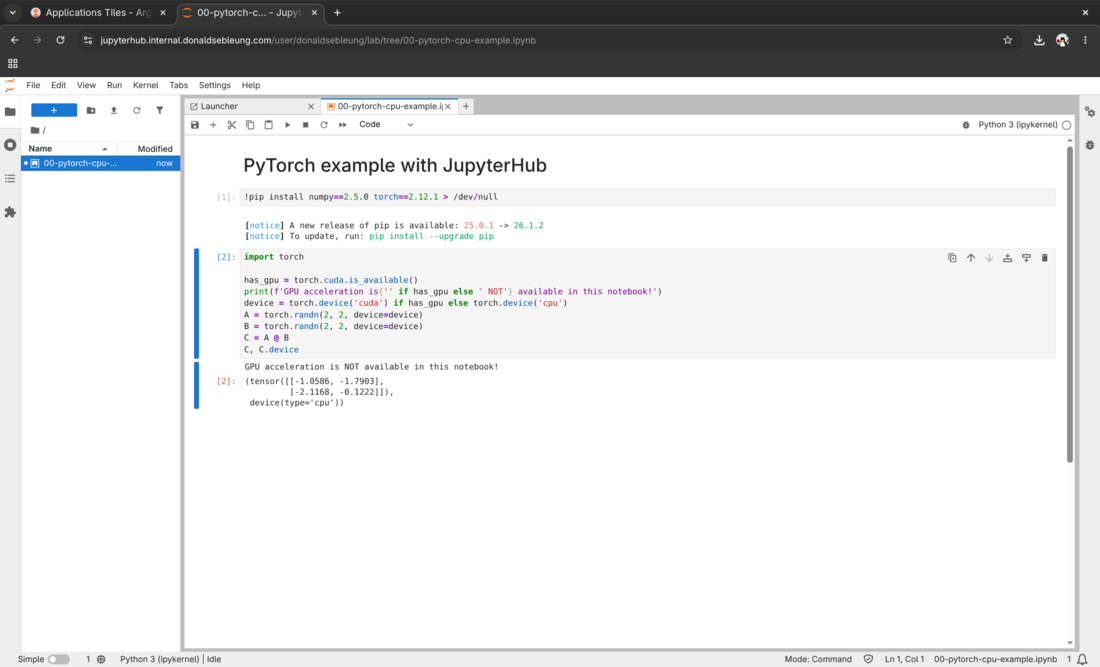Switch to Applications Tiles browser tab
Viewport: 1100px width, 667px height.
[98, 13]
